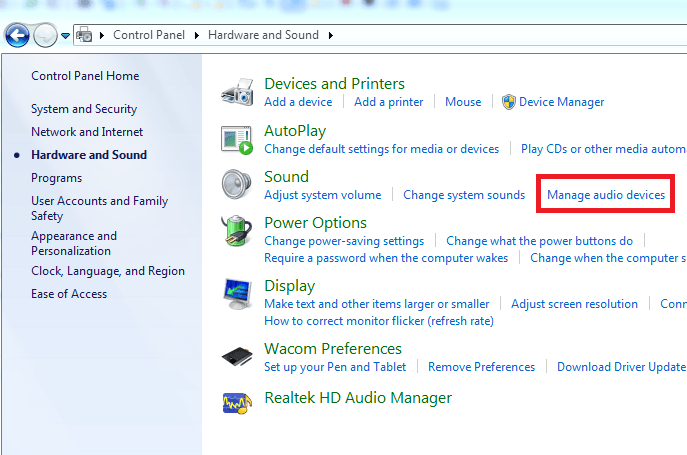This screenshot has height=455, width=687.
Task: Click Make text and other items larger or smaller
Action: point(376,304)
